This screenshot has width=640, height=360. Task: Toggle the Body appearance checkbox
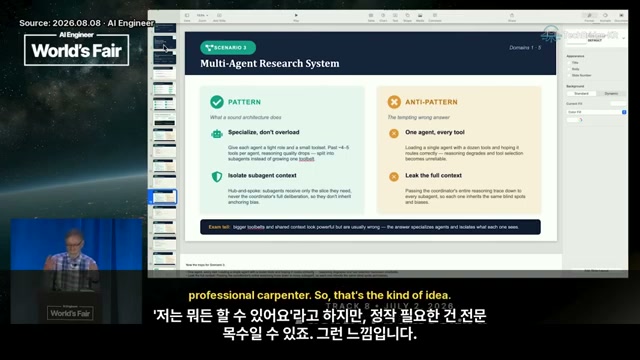click(x=569, y=69)
